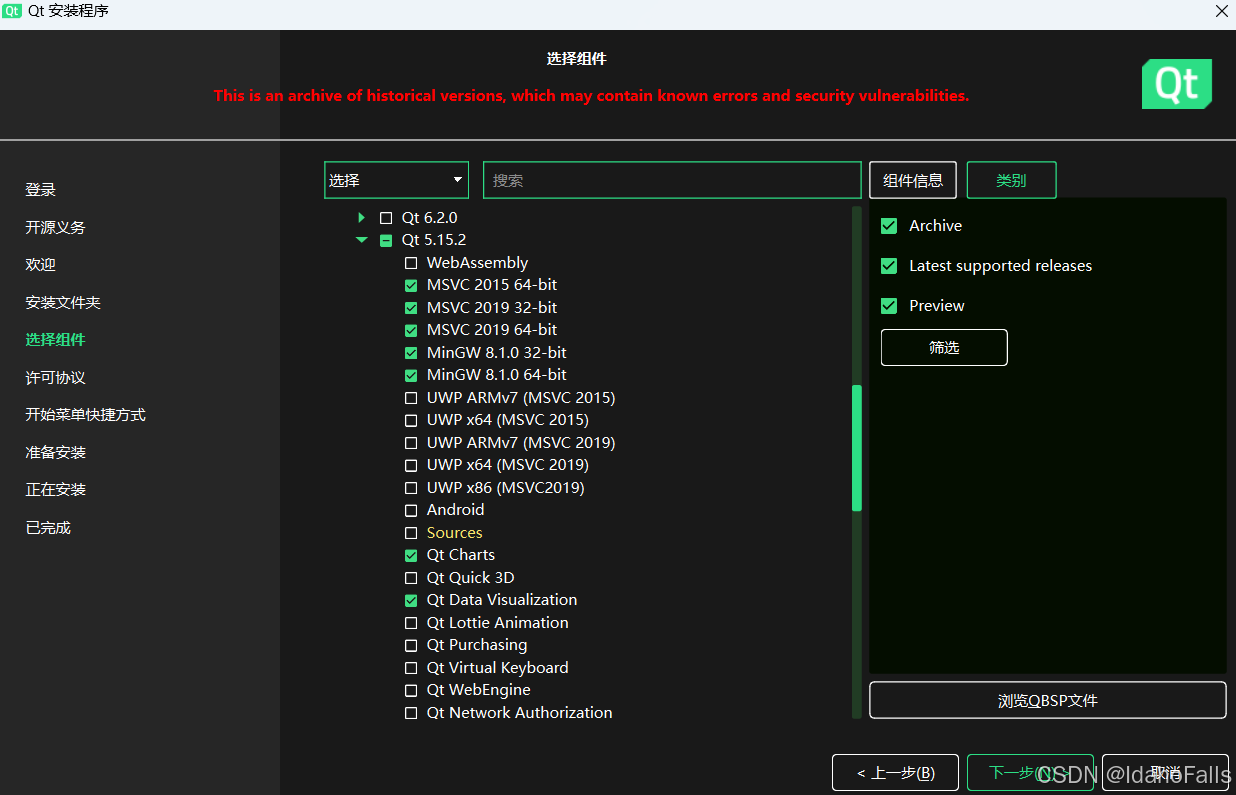Click the Qt logo in the header
Image resolution: width=1236 pixels, height=795 pixels.
[1177, 84]
